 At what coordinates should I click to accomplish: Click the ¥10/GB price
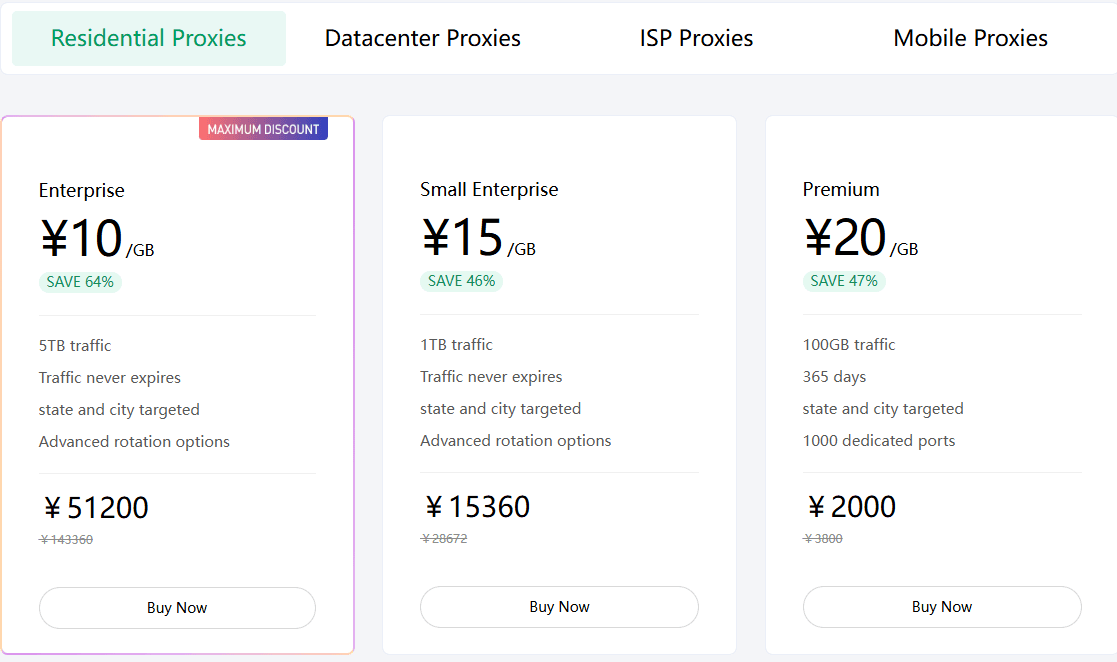pyautogui.click(x=96, y=240)
